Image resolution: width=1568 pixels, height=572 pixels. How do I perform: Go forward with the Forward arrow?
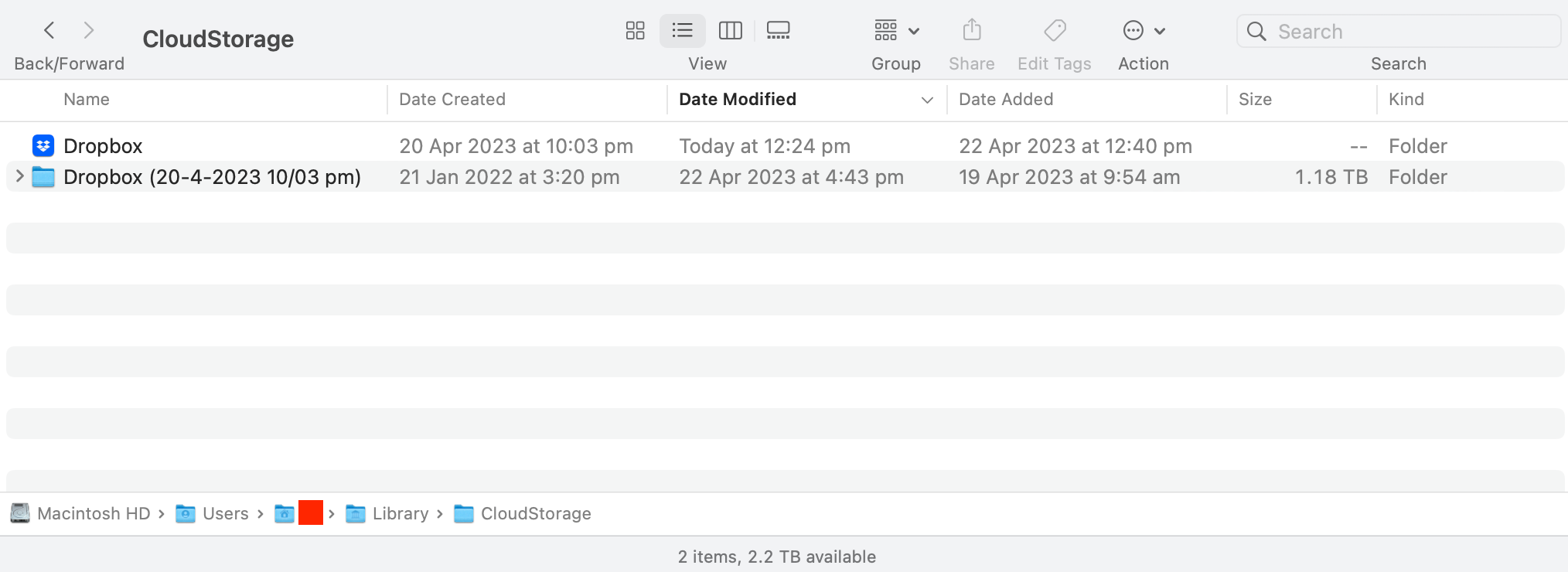[x=89, y=30]
